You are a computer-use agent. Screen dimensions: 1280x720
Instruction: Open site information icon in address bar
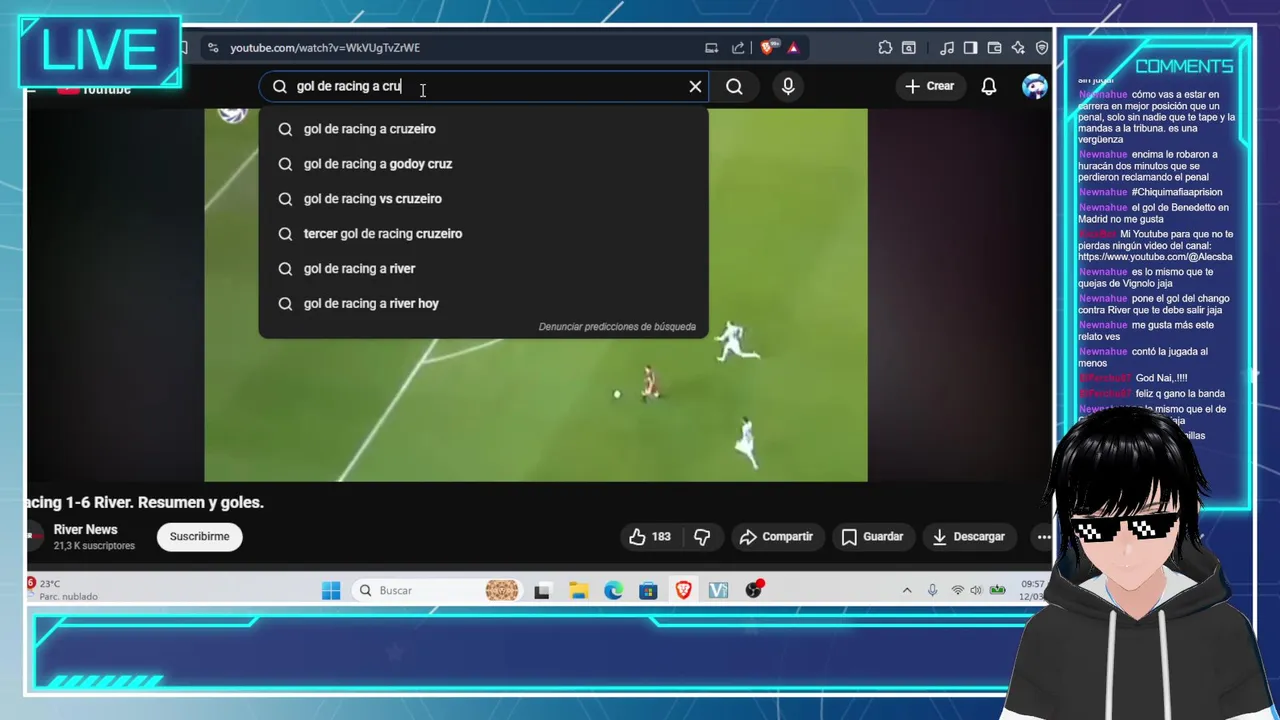tap(213, 48)
